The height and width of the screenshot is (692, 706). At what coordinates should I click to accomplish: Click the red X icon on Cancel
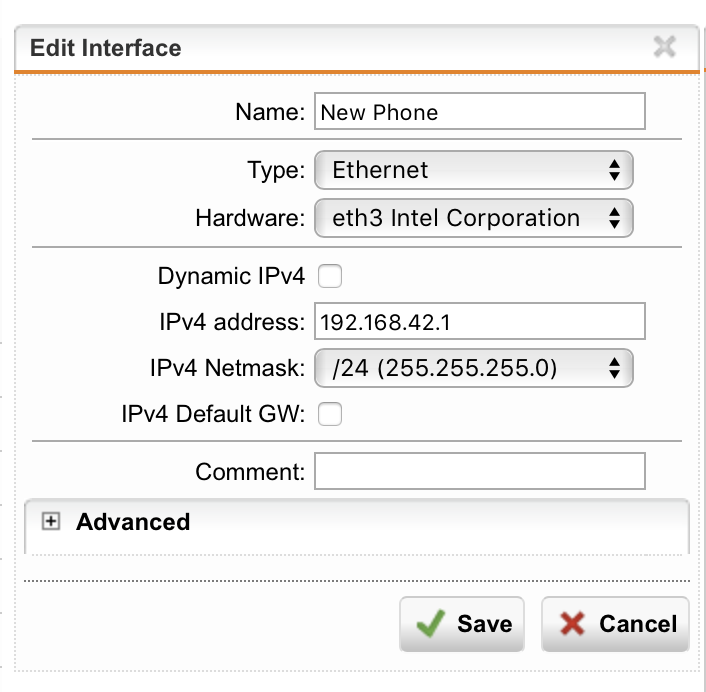coord(573,624)
